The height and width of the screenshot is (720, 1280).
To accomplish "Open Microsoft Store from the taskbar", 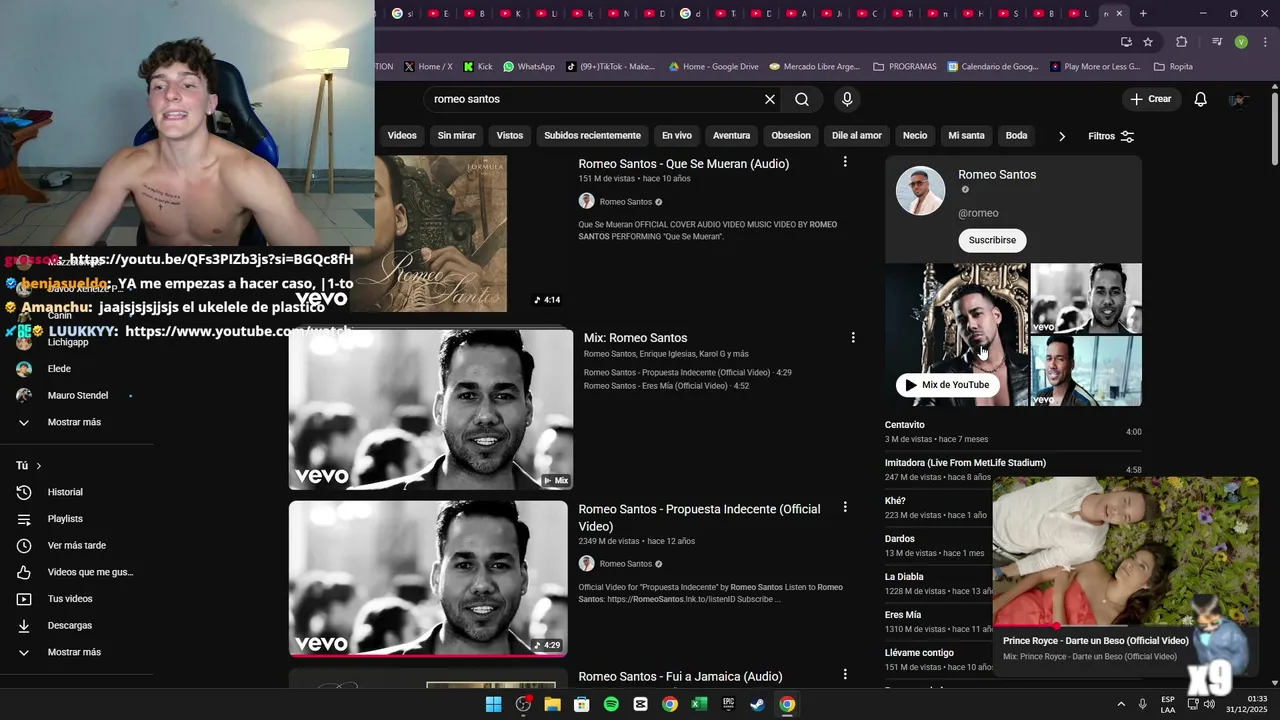I will tap(581, 704).
